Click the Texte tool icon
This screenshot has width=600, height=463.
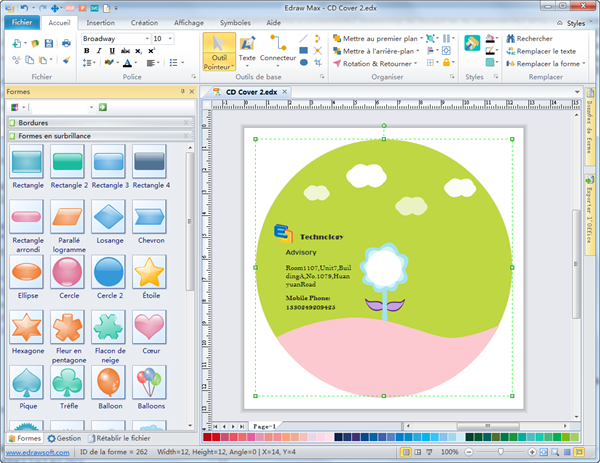(247, 45)
